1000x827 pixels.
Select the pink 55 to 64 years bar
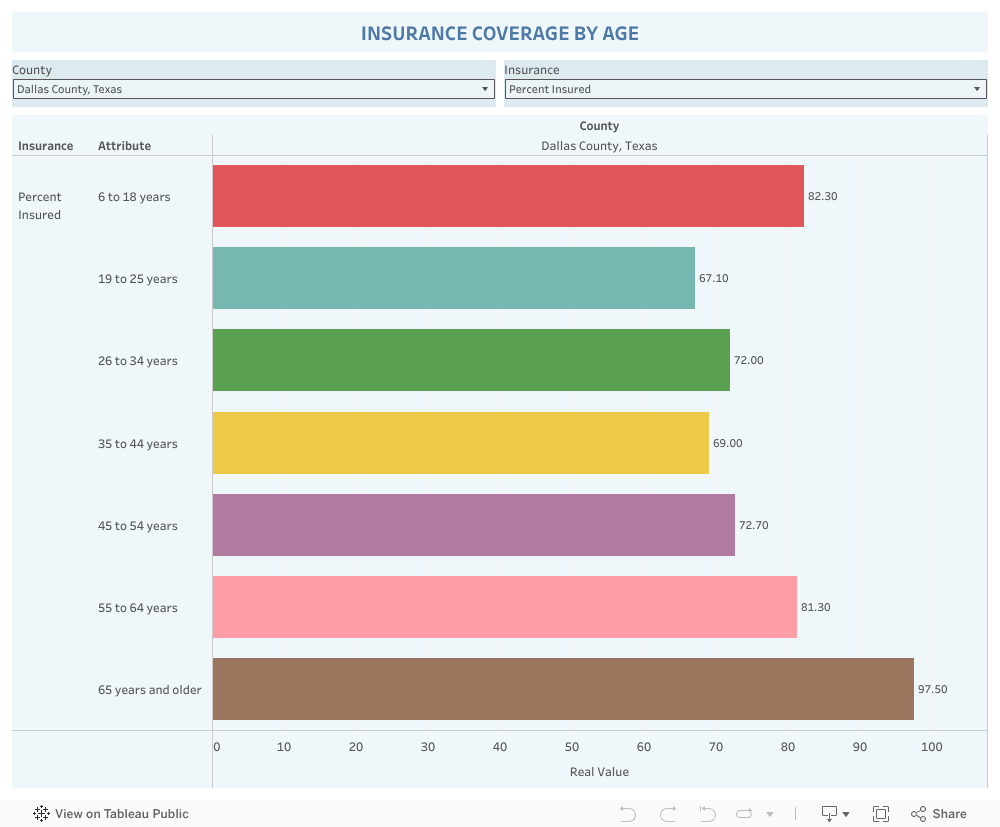pyautogui.click(x=505, y=607)
